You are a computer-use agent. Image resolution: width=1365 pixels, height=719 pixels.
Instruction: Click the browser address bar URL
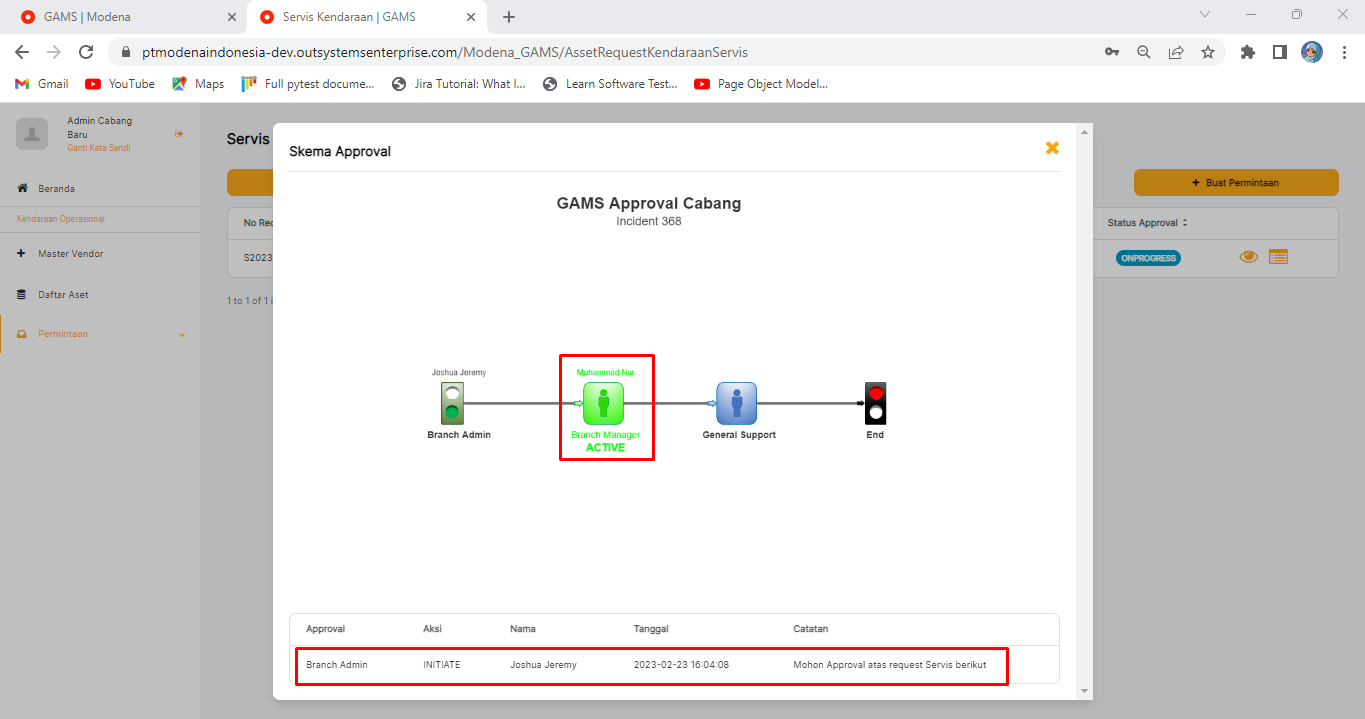[x=445, y=52]
